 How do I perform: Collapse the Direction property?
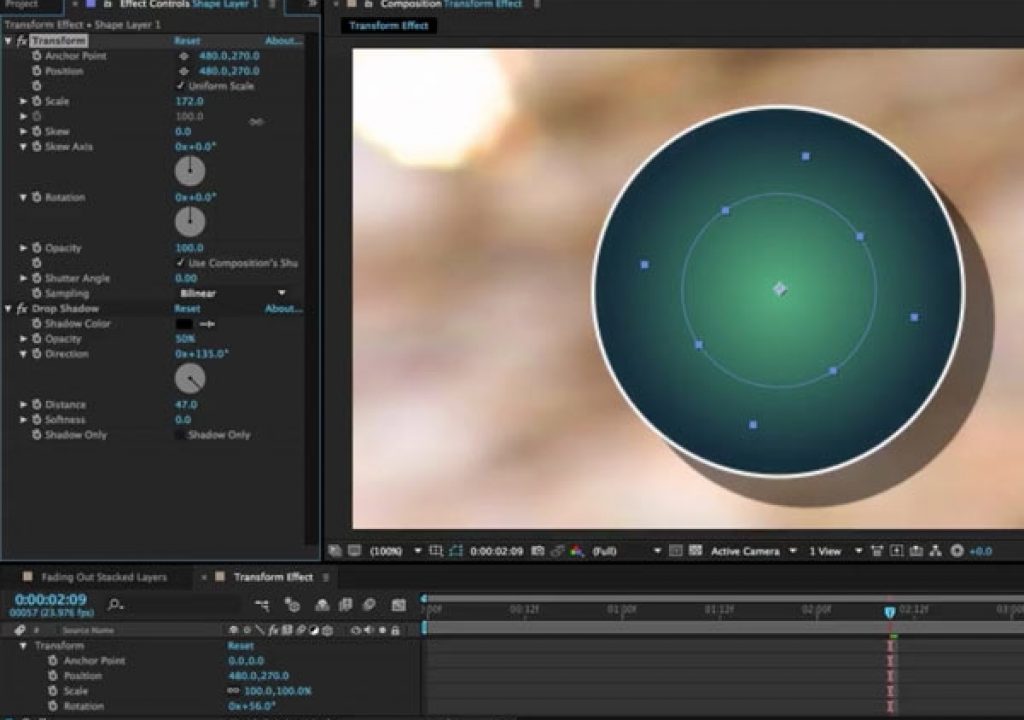click(24, 354)
